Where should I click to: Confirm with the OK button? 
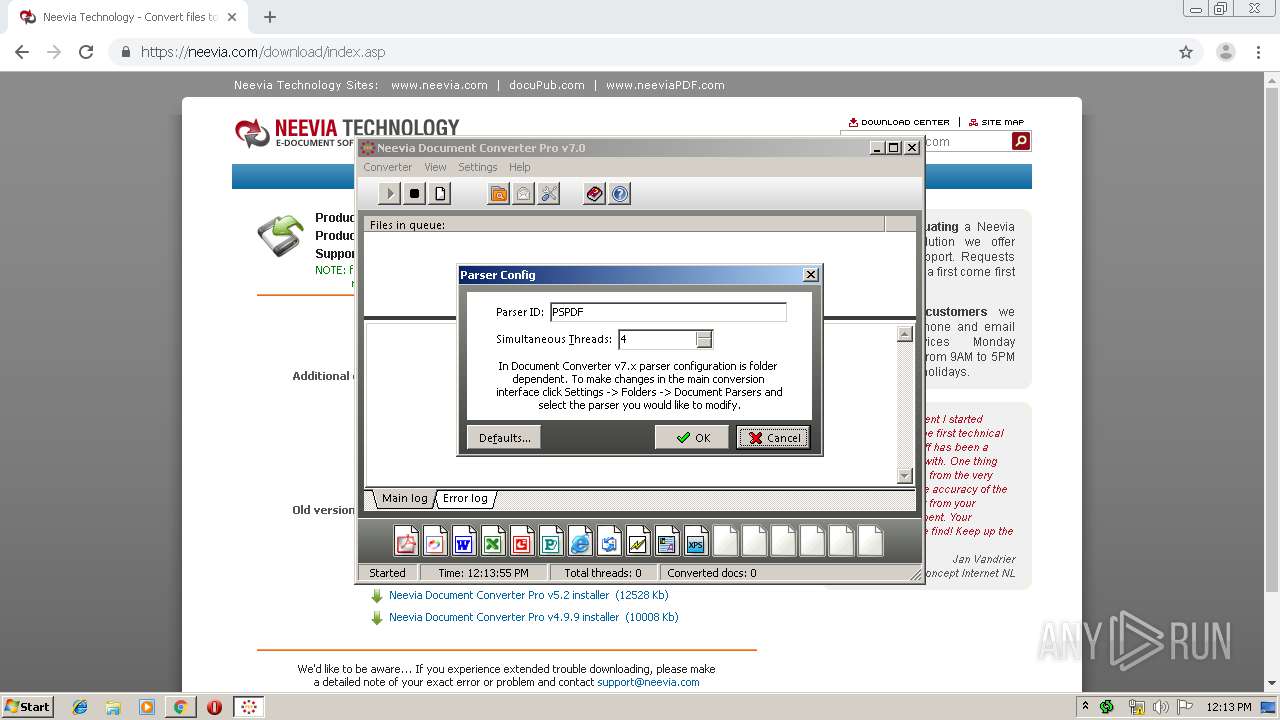(692, 438)
